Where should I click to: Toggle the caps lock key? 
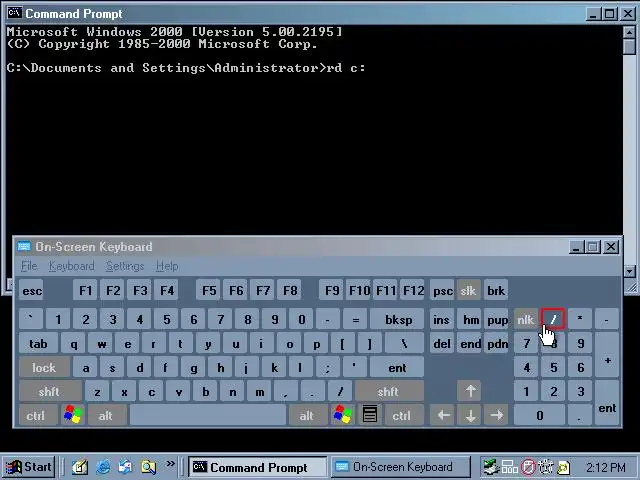click(x=44, y=367)
